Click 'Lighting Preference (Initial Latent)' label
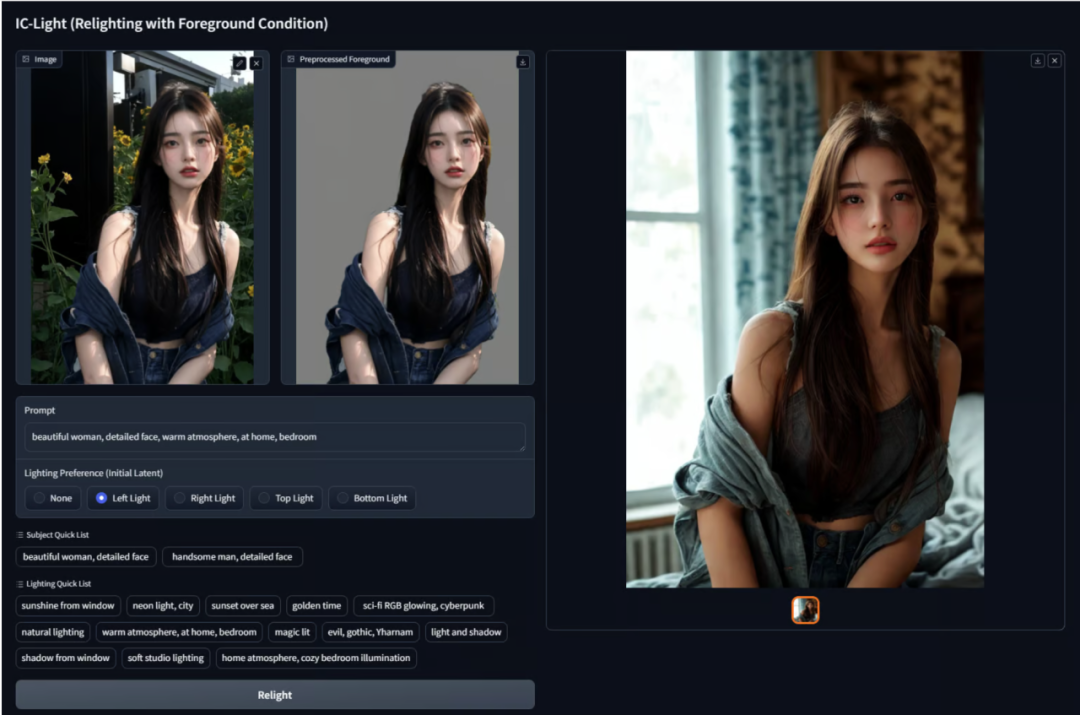 94,473
